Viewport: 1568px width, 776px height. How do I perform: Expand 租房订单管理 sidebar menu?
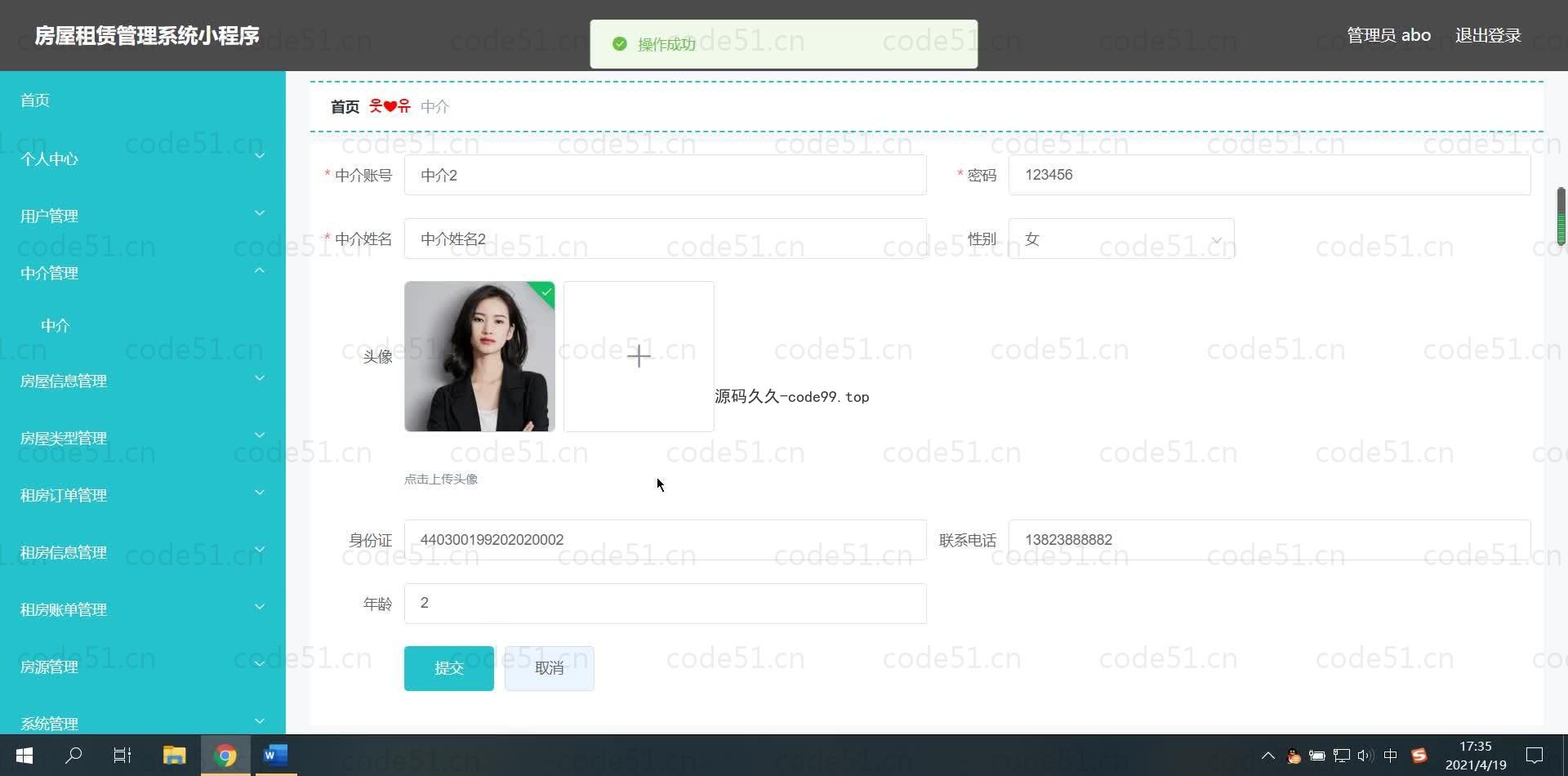coord(143,495)
